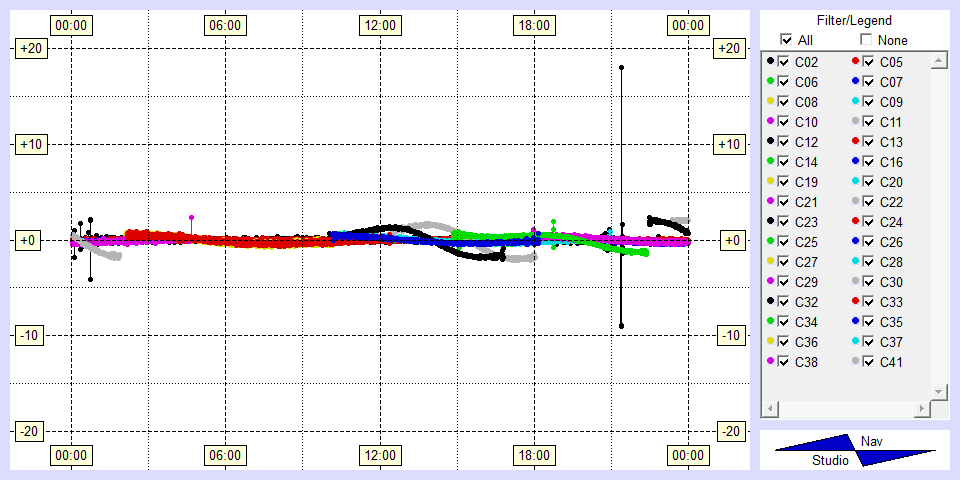Uncheck the All filter checkbox
Image resolution: width=960 pixels, height=480 pixels.
pyautogui.click(x=787, y=40)
